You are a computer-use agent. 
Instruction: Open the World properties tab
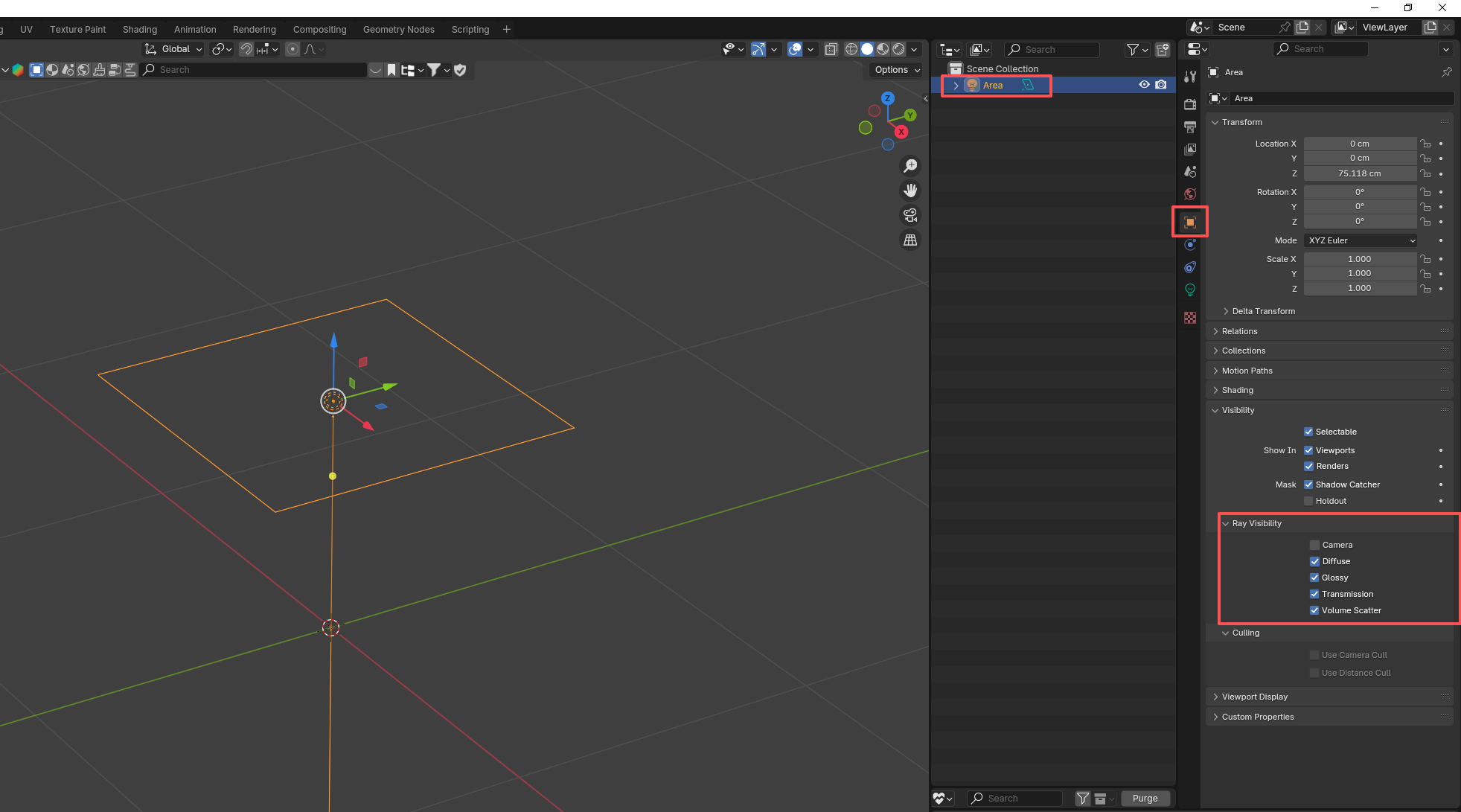[x=1190, y=194]
